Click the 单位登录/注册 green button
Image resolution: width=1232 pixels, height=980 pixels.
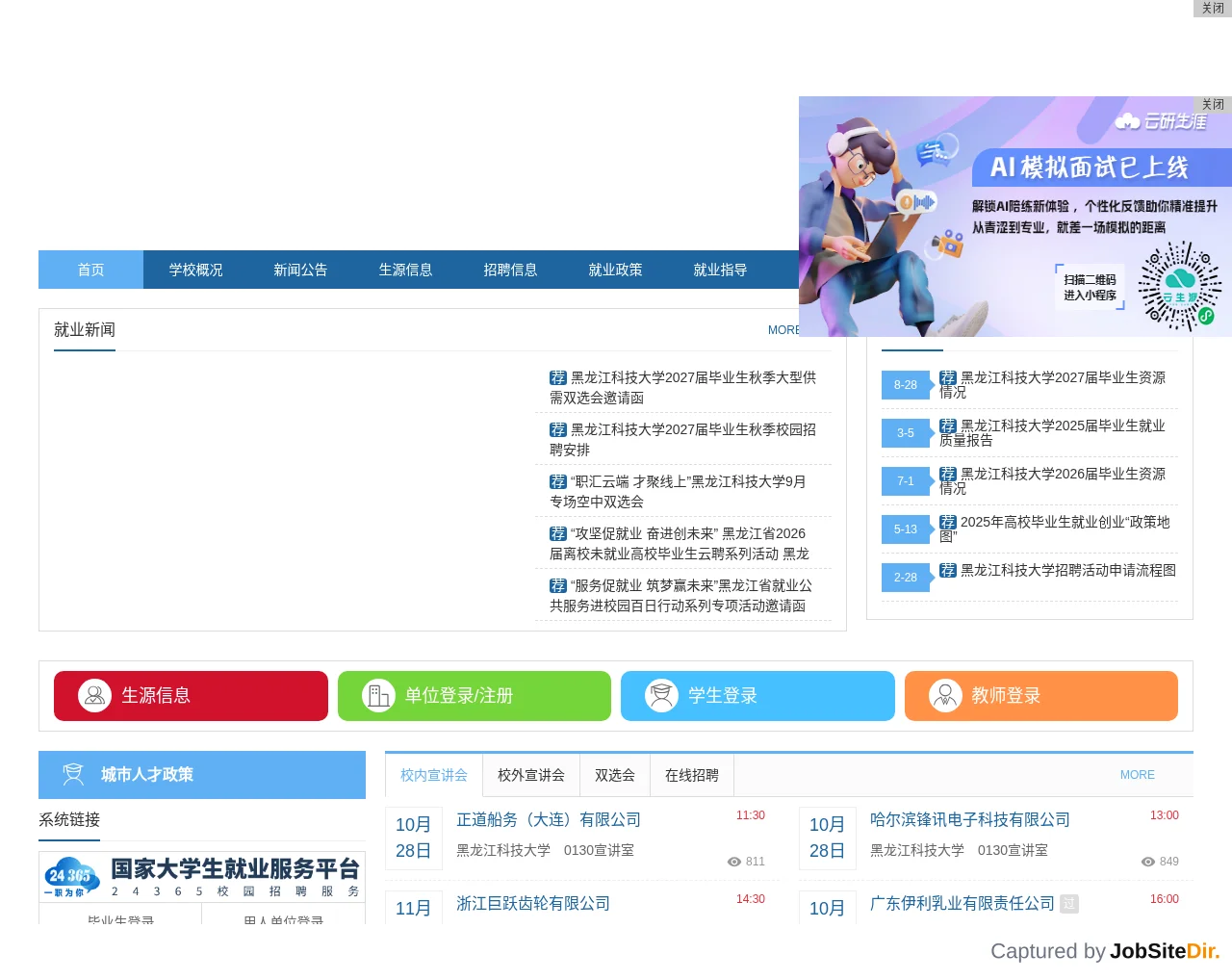pos(475,696)
